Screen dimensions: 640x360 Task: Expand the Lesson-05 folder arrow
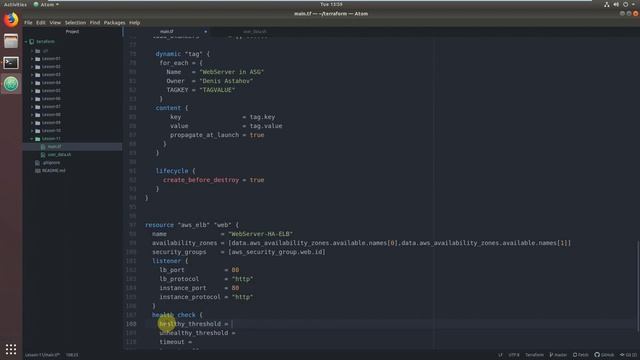[x=32, y=91]
